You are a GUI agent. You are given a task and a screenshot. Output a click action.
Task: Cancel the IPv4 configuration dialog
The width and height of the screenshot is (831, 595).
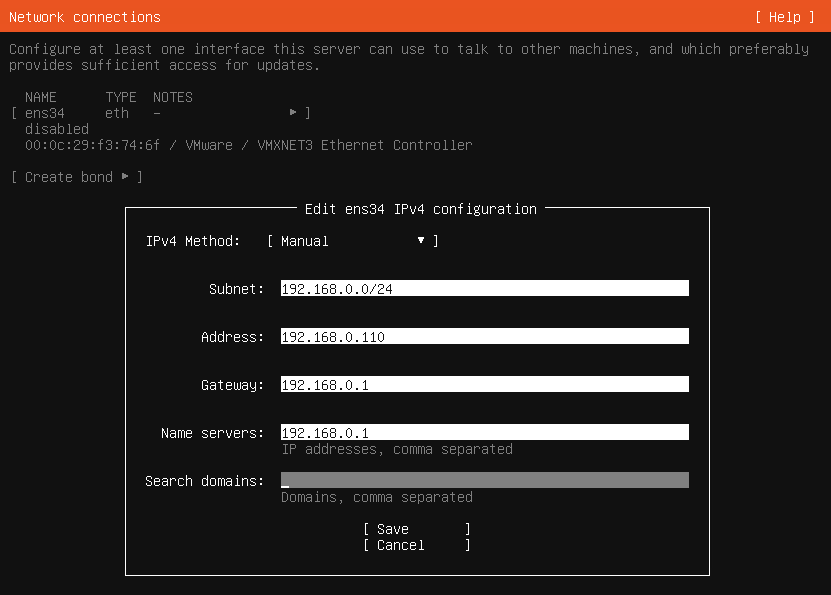[416, 545]
